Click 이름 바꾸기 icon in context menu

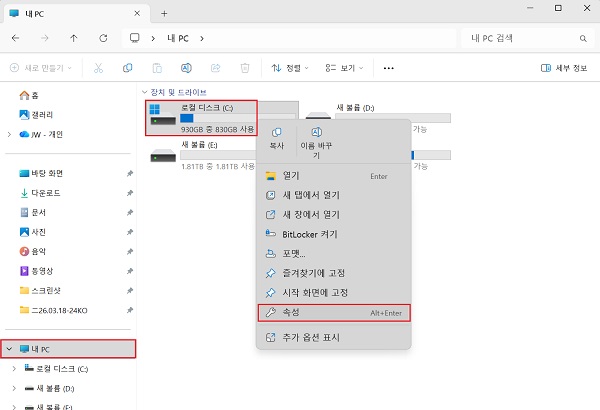coord(316,132)
